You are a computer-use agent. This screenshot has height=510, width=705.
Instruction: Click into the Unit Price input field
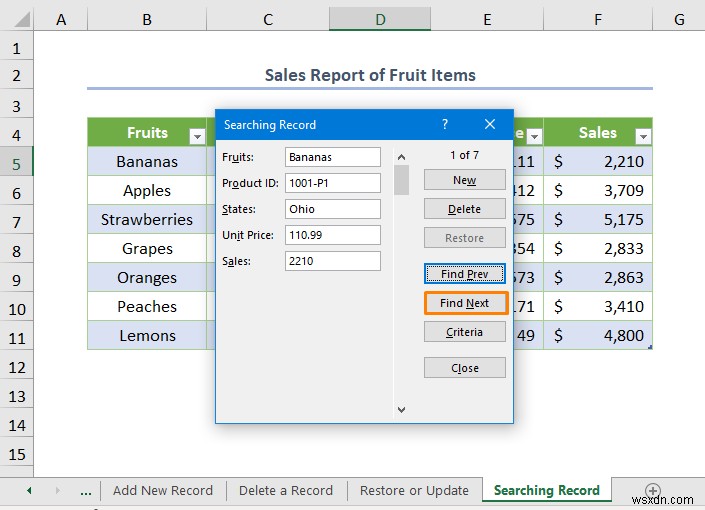click(333, 235)
